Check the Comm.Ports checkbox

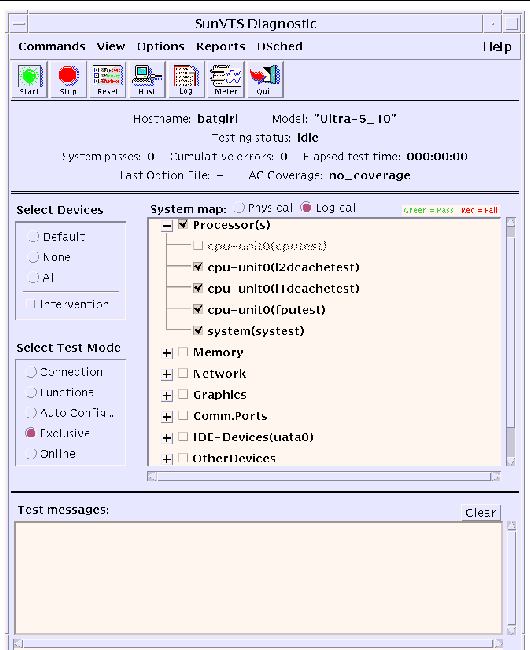click(x=183, y=415)
